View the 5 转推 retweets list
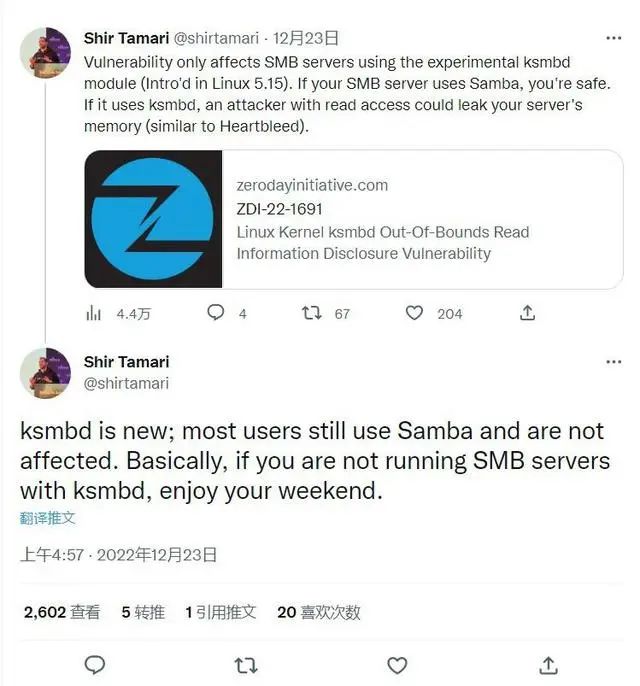This screenshot has width=640, height=686. pyautogui.click(x=143, y=612)
